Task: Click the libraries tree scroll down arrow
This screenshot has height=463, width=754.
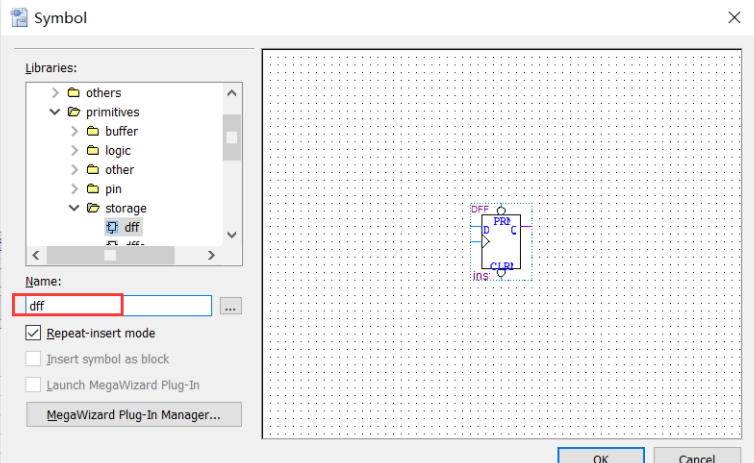Action: tap(232, 235)
